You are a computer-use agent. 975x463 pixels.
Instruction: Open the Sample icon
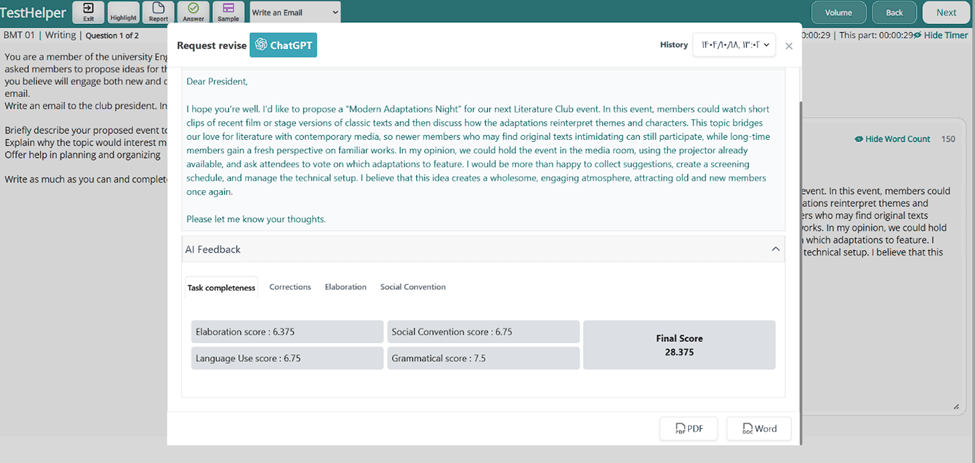228,12
